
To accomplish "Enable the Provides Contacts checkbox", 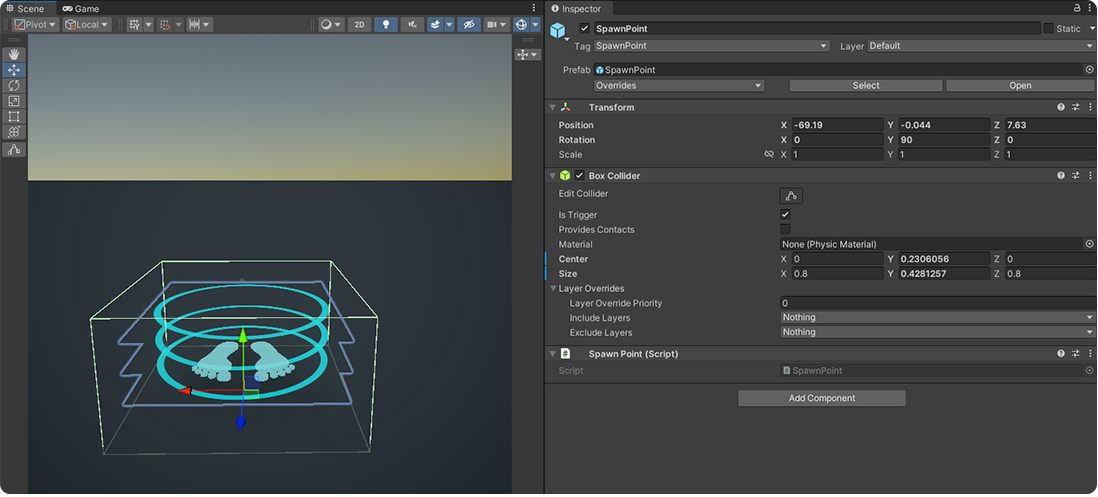I will 785,230.
